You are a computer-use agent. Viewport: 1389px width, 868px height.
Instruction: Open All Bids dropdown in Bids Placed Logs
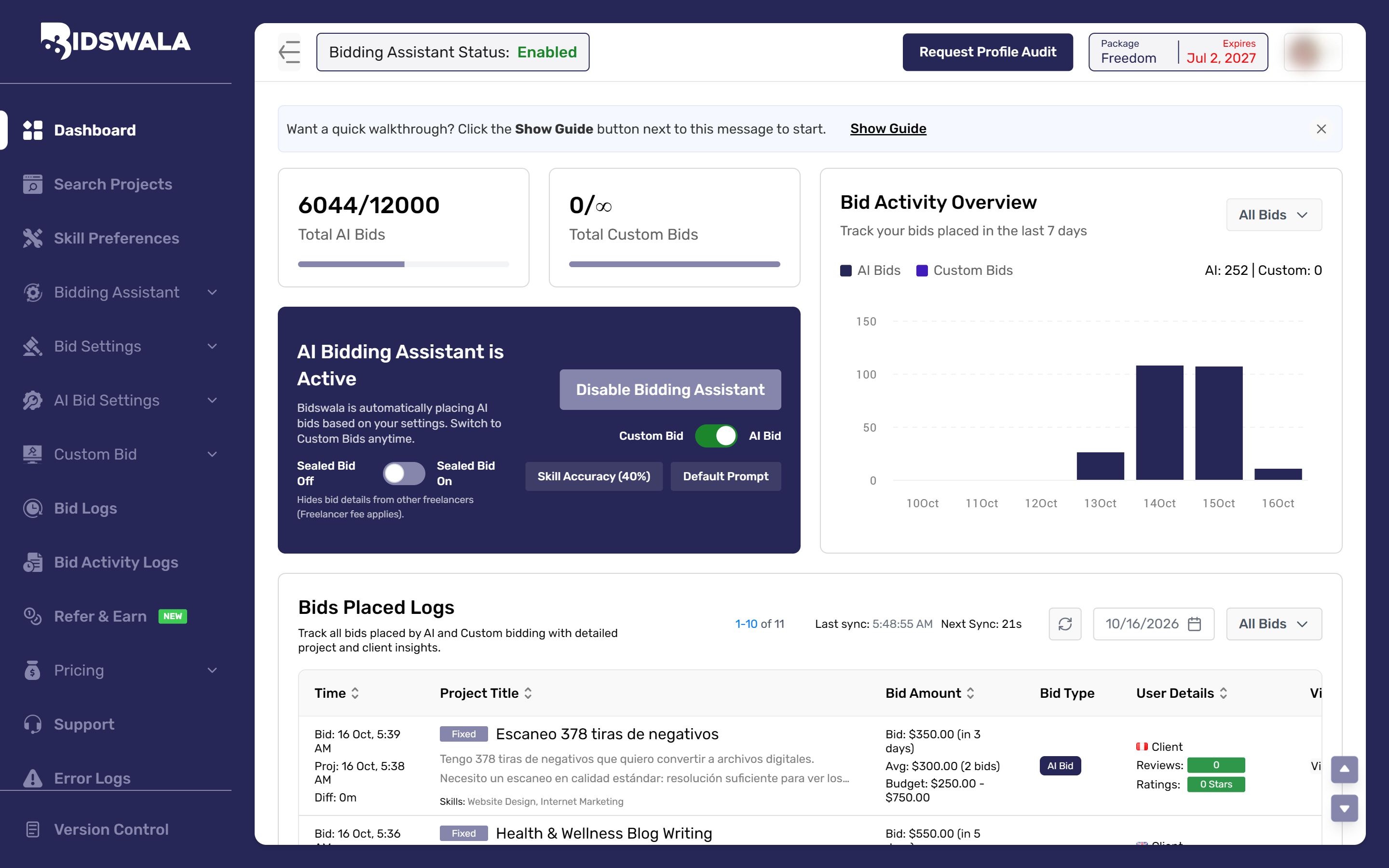(1274, 624)
